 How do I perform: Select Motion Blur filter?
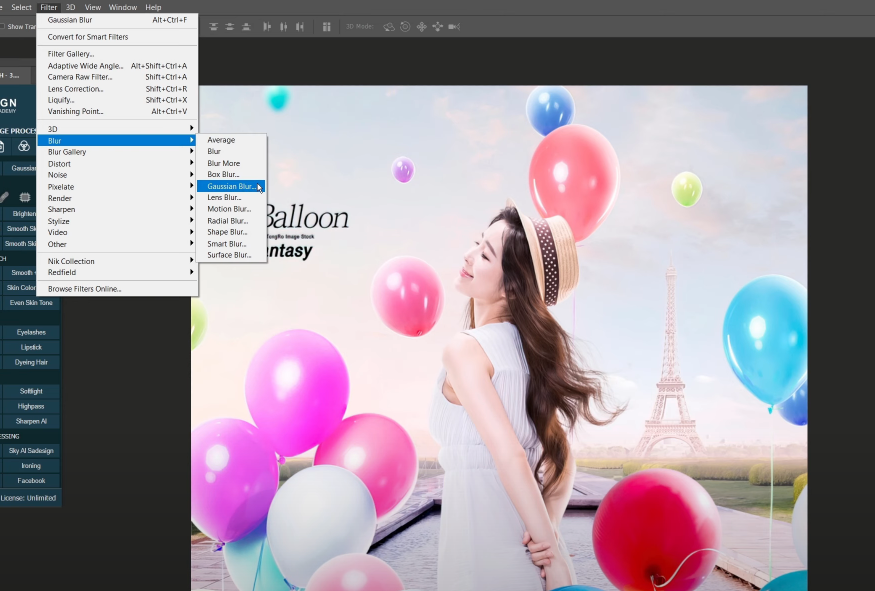click(x=229, y=209)
